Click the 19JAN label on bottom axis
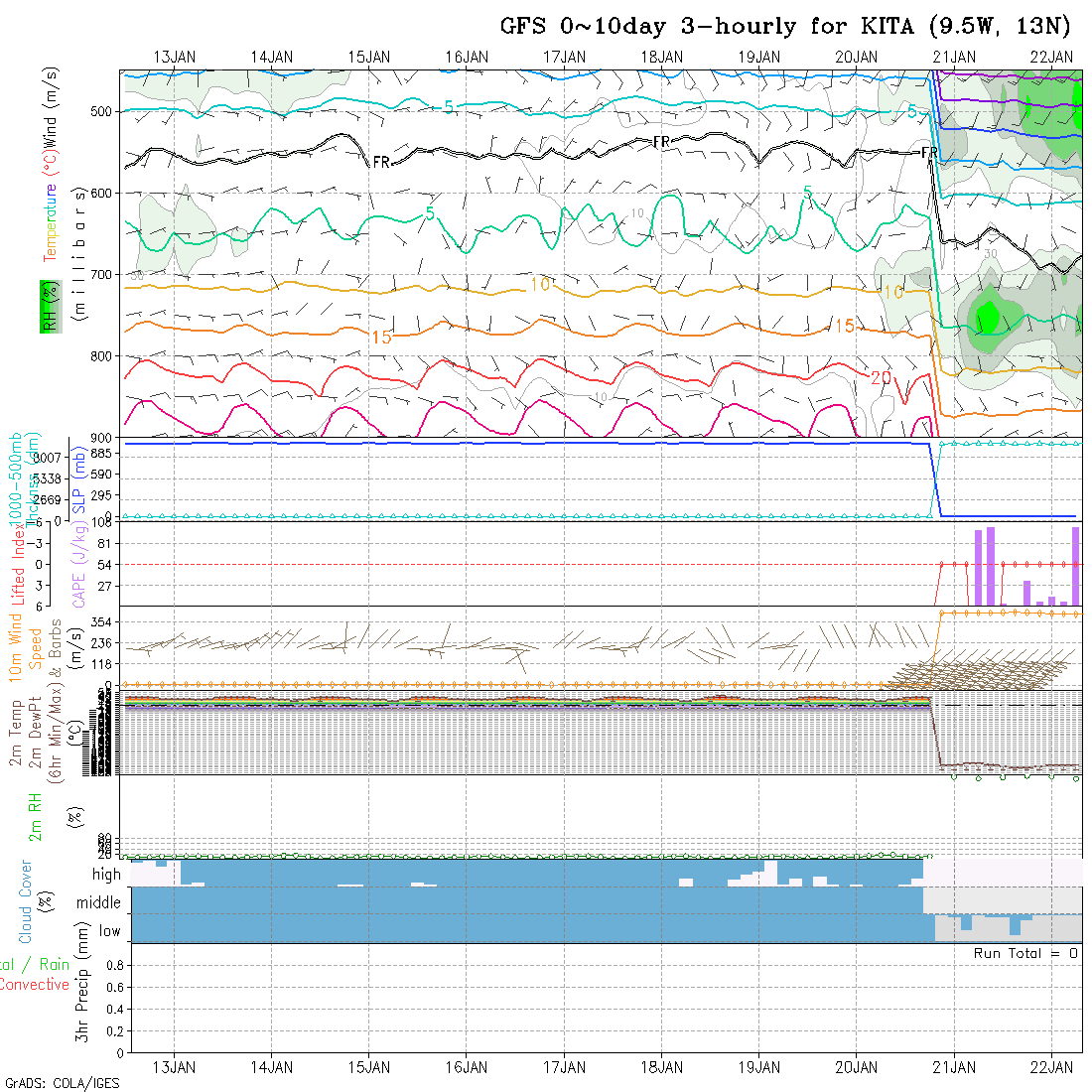 pyautogui.click(x=759, y=1067)
